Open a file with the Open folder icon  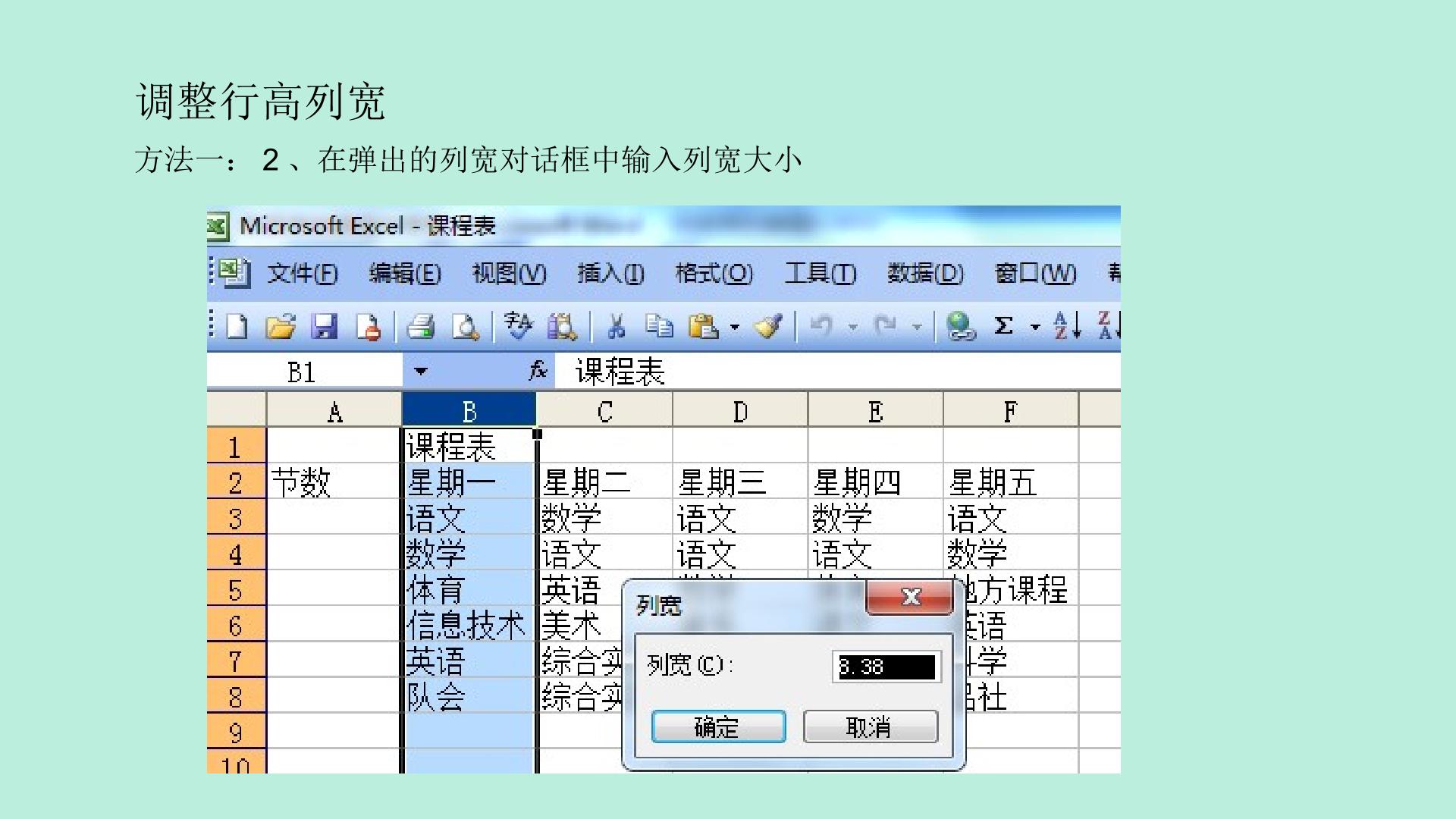point(281,327)
